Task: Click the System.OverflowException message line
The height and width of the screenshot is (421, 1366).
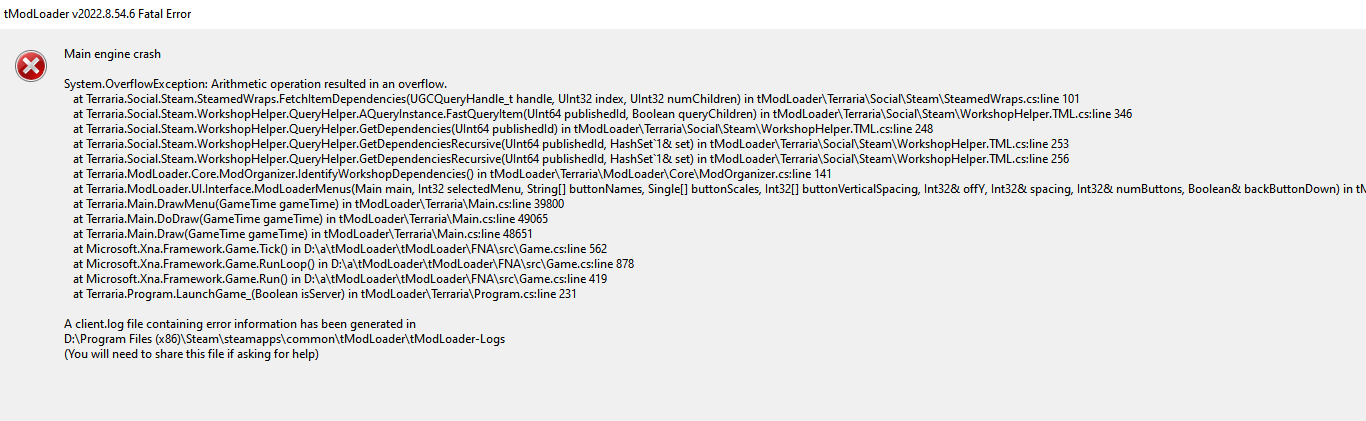Action: tap(255, 84)
